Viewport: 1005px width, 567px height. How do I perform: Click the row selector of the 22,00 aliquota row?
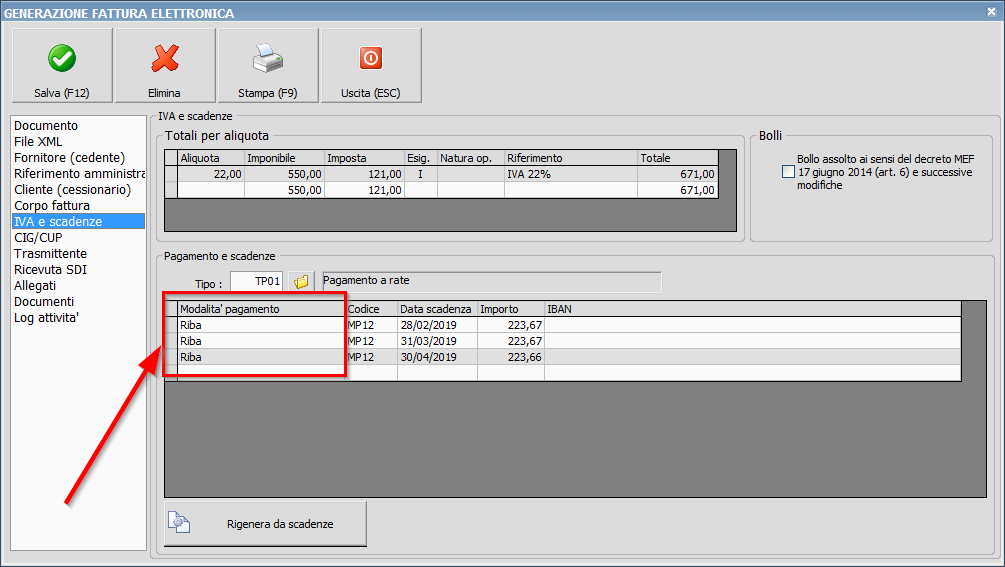pyautogui.click(x=171, y=174)
